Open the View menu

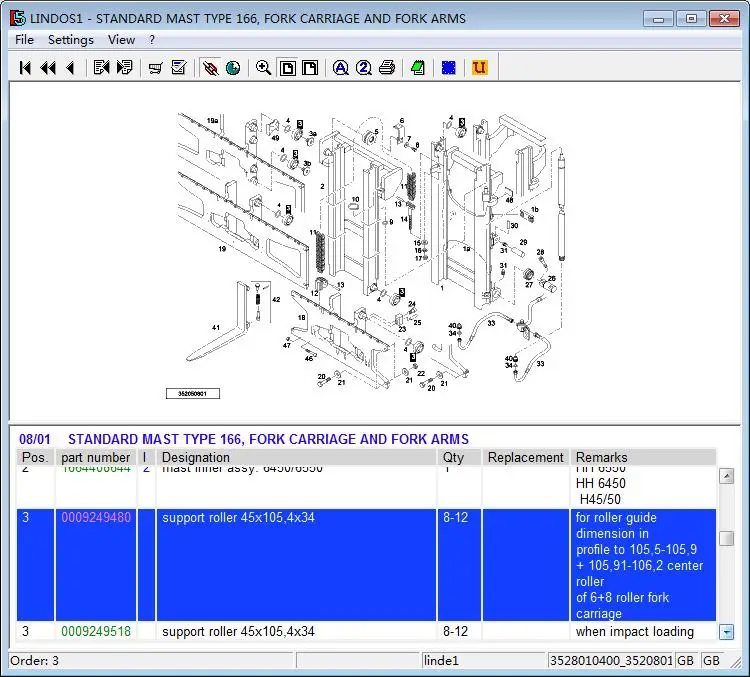(121, 40)
